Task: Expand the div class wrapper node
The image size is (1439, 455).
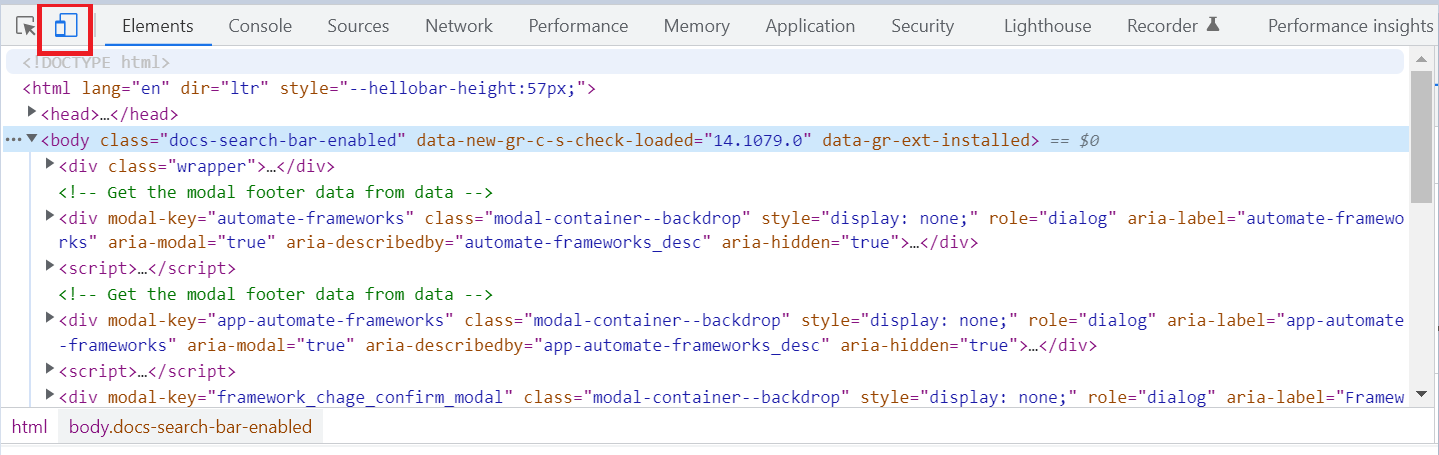Action: click(51, 165)
